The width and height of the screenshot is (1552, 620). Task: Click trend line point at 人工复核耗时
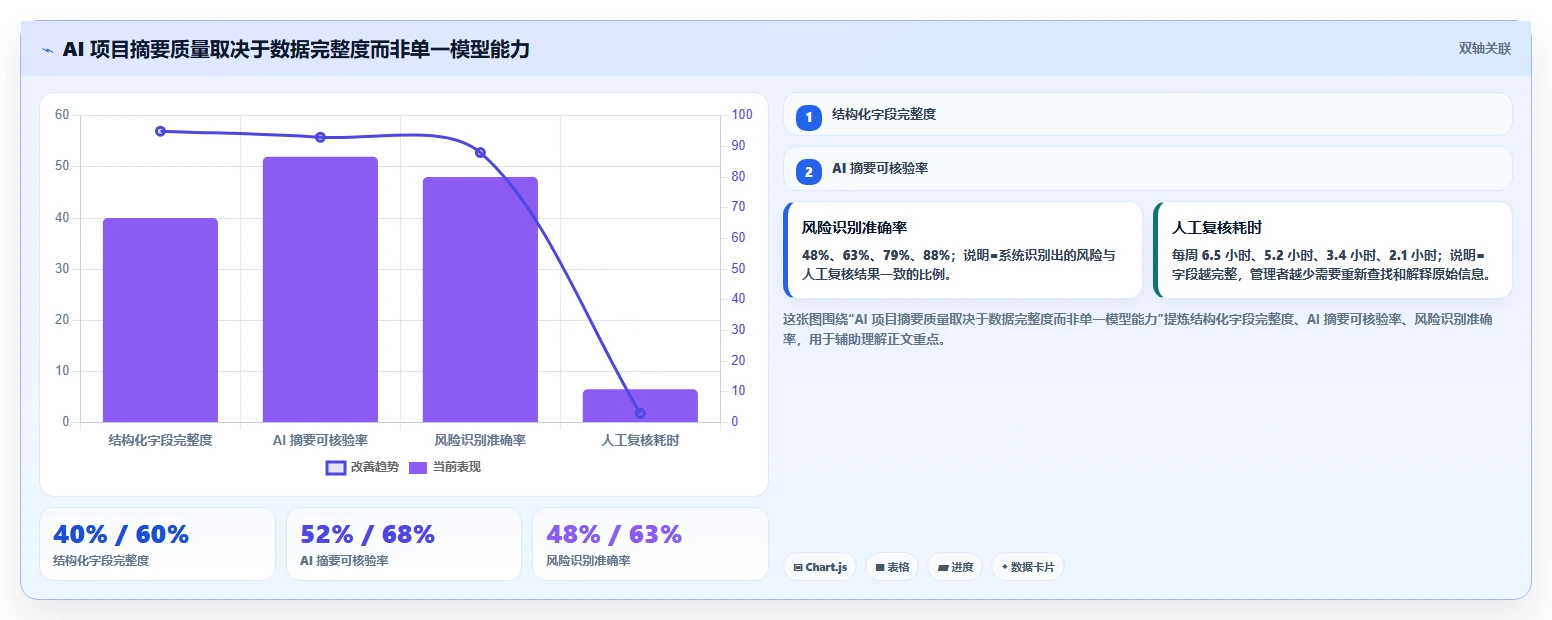pos(640,413)
